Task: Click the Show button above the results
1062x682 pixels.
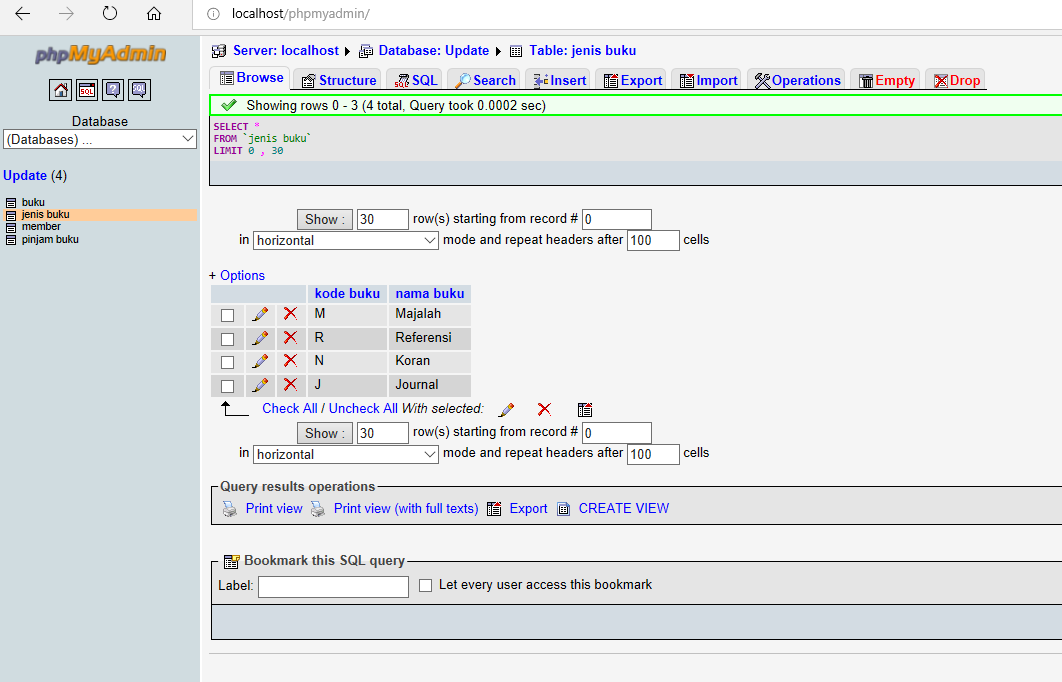Action: [324, 219]
